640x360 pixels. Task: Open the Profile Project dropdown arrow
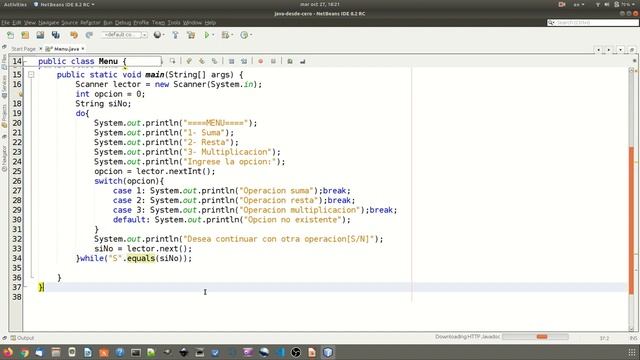(x=251, y=36)
